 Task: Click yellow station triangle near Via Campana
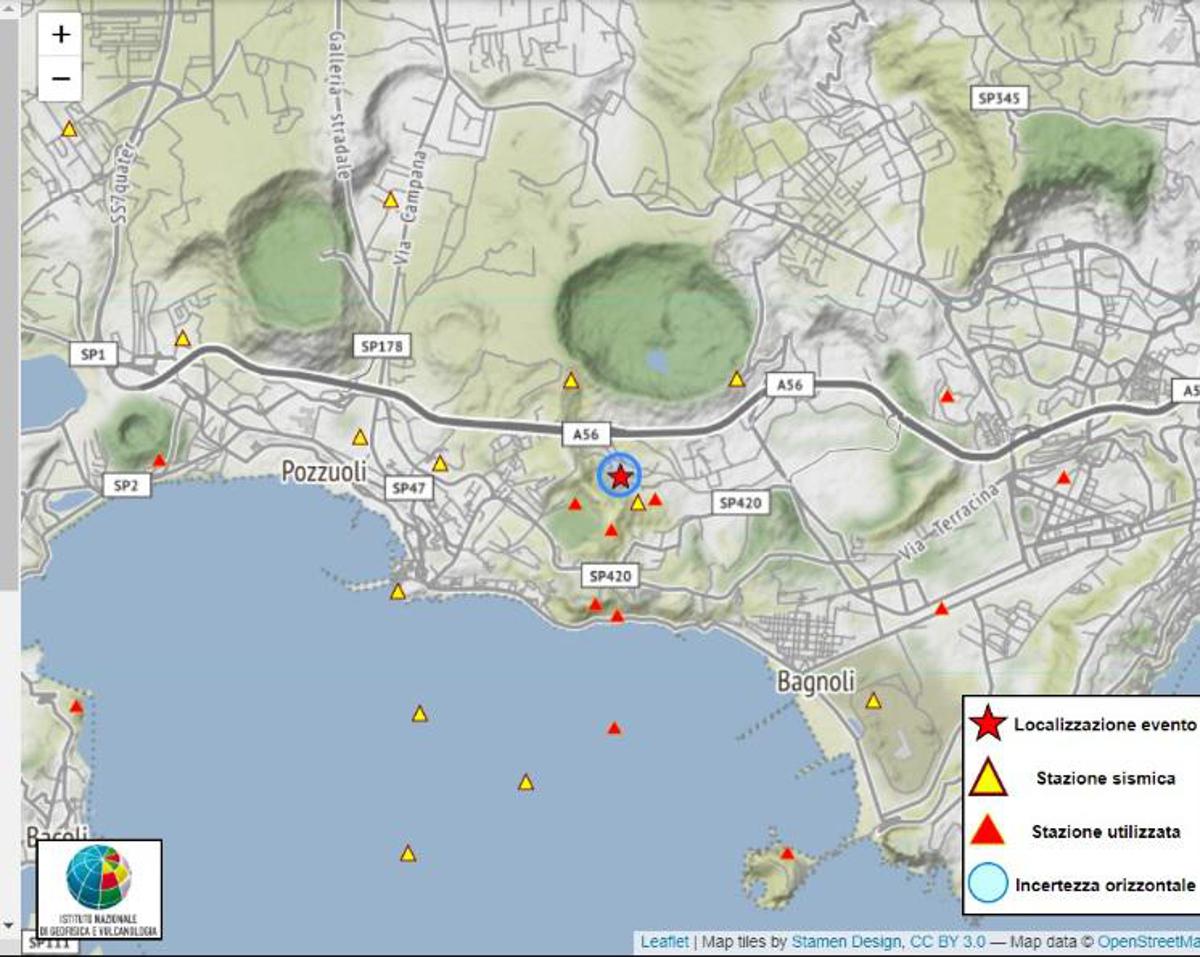390,200
